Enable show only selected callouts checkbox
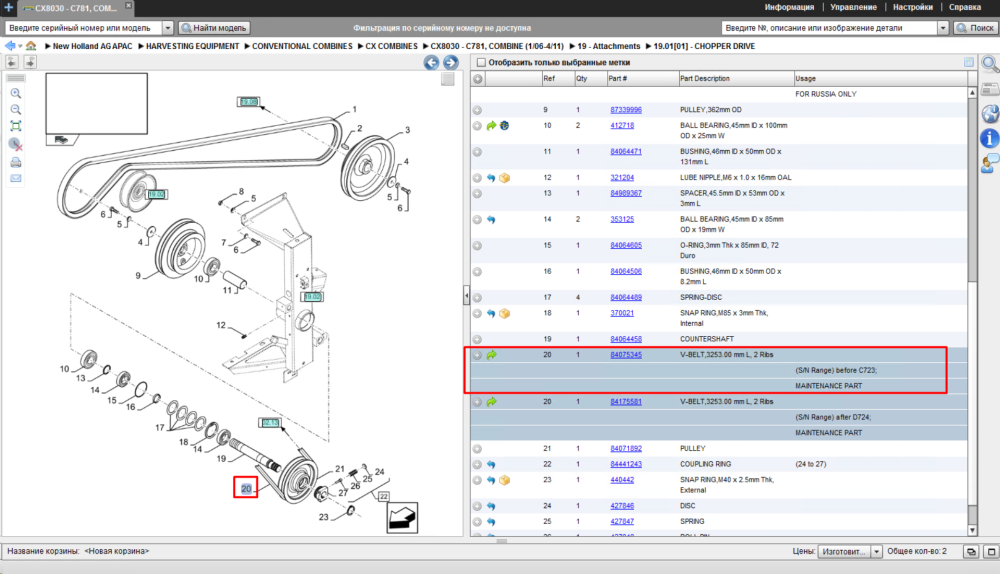 pos(482,63)
